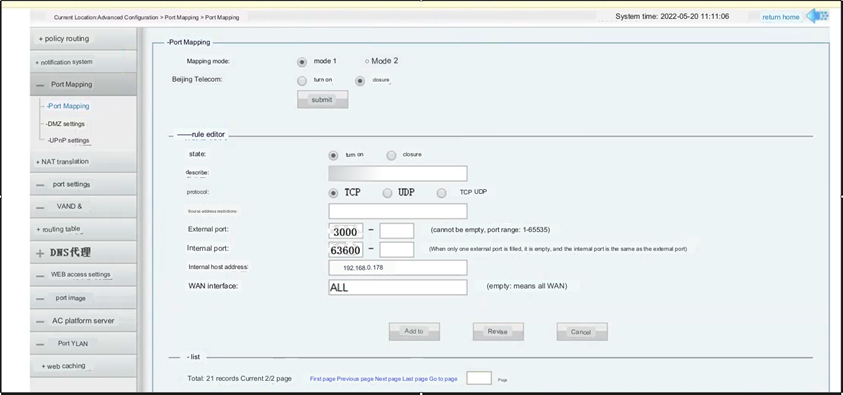Click Current Location breadcrumb text

click(x=146, y=17)
